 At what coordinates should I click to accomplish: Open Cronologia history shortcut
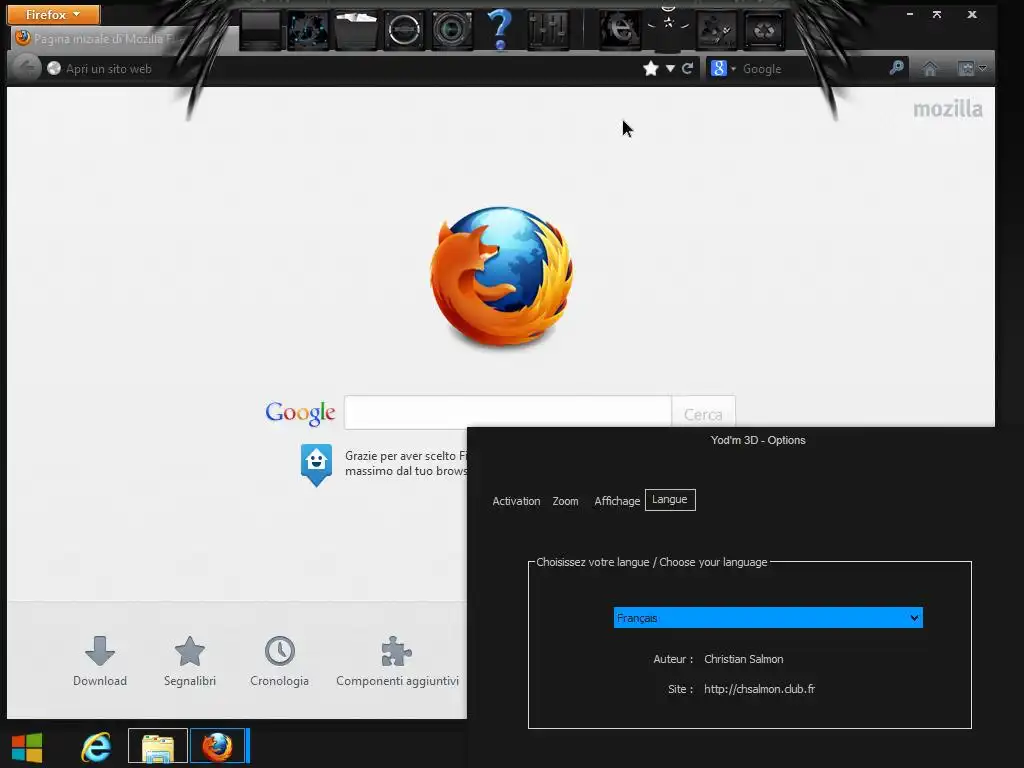(280, 661)
